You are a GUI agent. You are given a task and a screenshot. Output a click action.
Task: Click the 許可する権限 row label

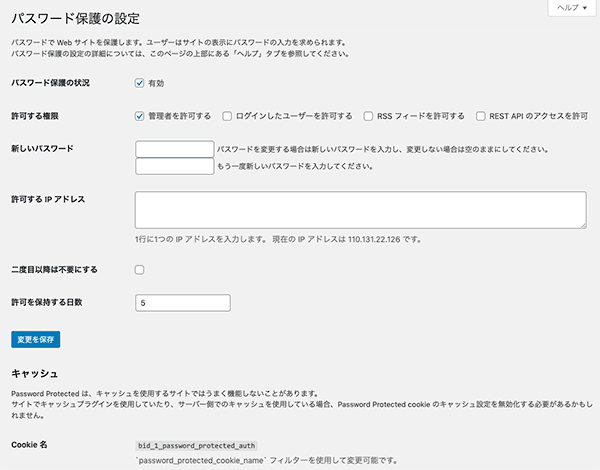(x=37, y=116)
